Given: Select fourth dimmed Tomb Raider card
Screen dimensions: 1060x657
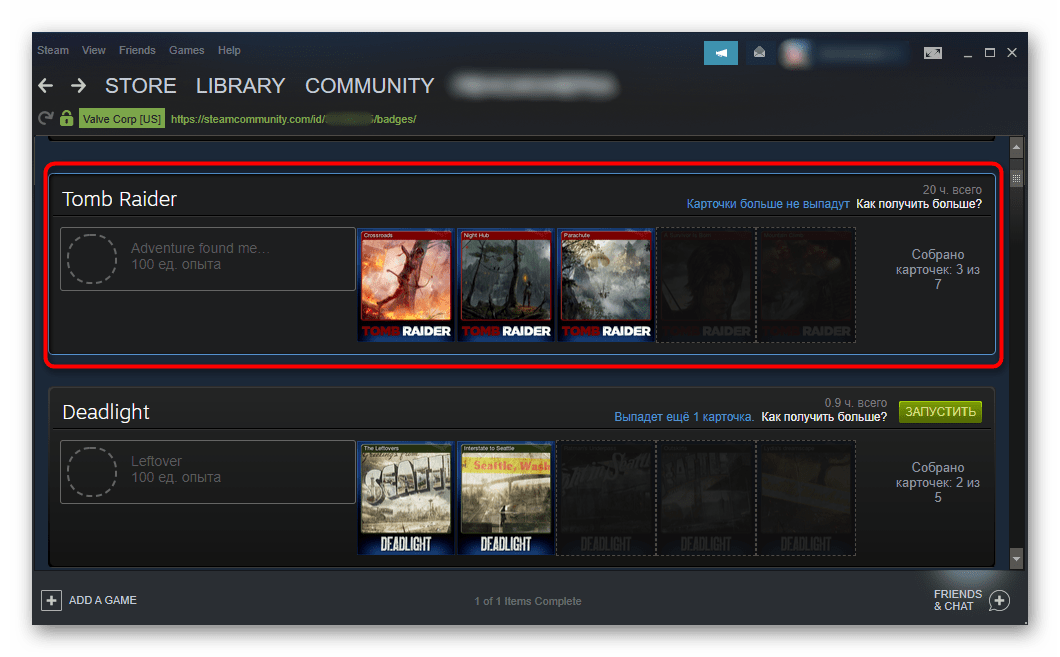Looking at the screenshot, I should pyautogui.click(x=706, y=285).
